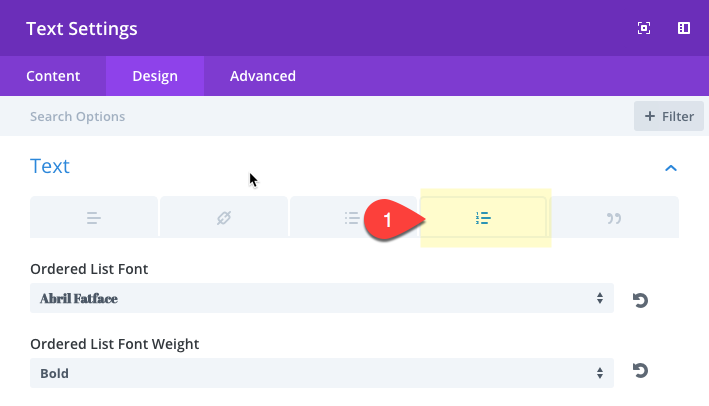Viewport: 709px width, 406px height.
Task: Select the ordered list styling icon
Action: click(x=484, y=217)
